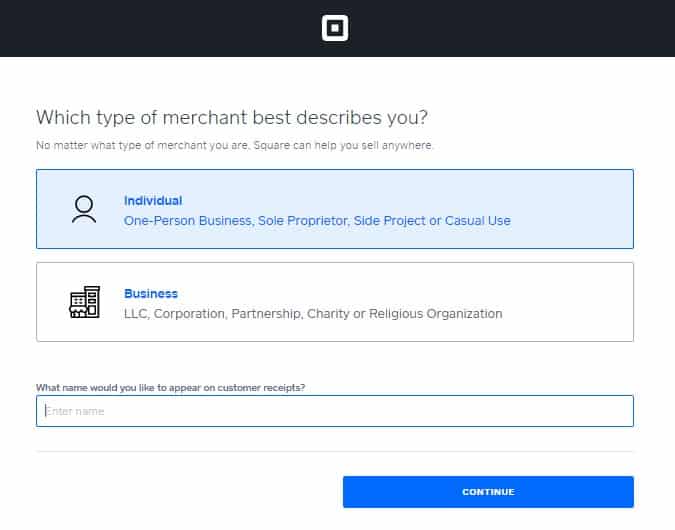Click the storefront building Business icon

pos(85,302)
